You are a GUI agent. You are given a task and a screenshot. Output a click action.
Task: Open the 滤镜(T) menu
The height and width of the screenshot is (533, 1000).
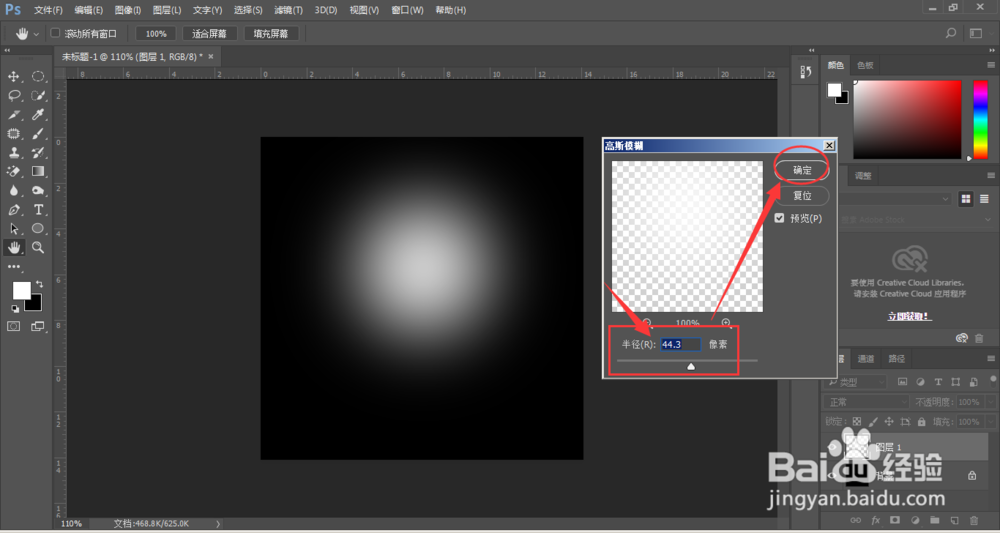pyautogui.click(x=288, y=10)
